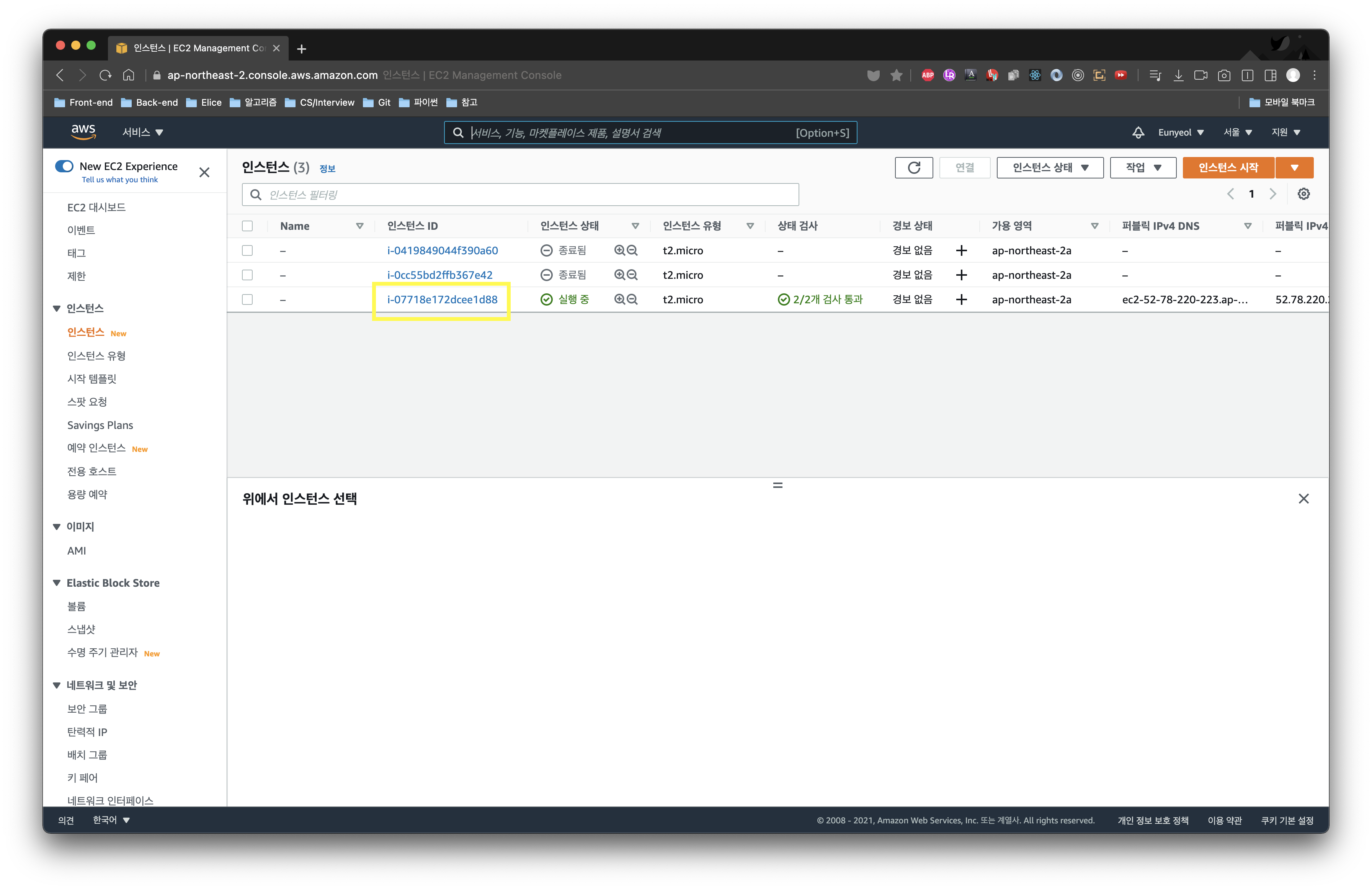The width and height of the screenshot is (1372, 890).
Task: Expand the 서울 region selector
Action: (1237, 132)
